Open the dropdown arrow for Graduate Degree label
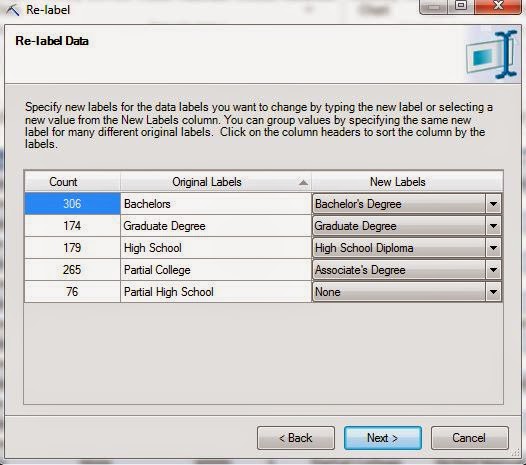Image resolution: width=526 pixels, height=465 pixels. coord(493,226)
